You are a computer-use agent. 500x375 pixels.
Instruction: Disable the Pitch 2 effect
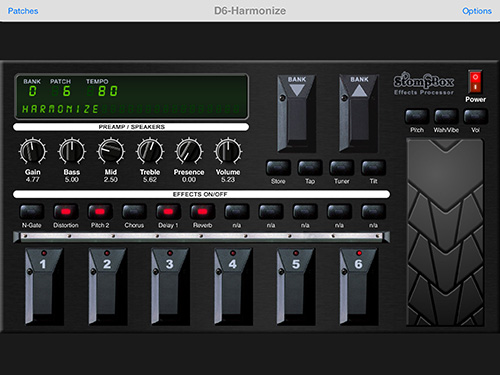point(100,212)
